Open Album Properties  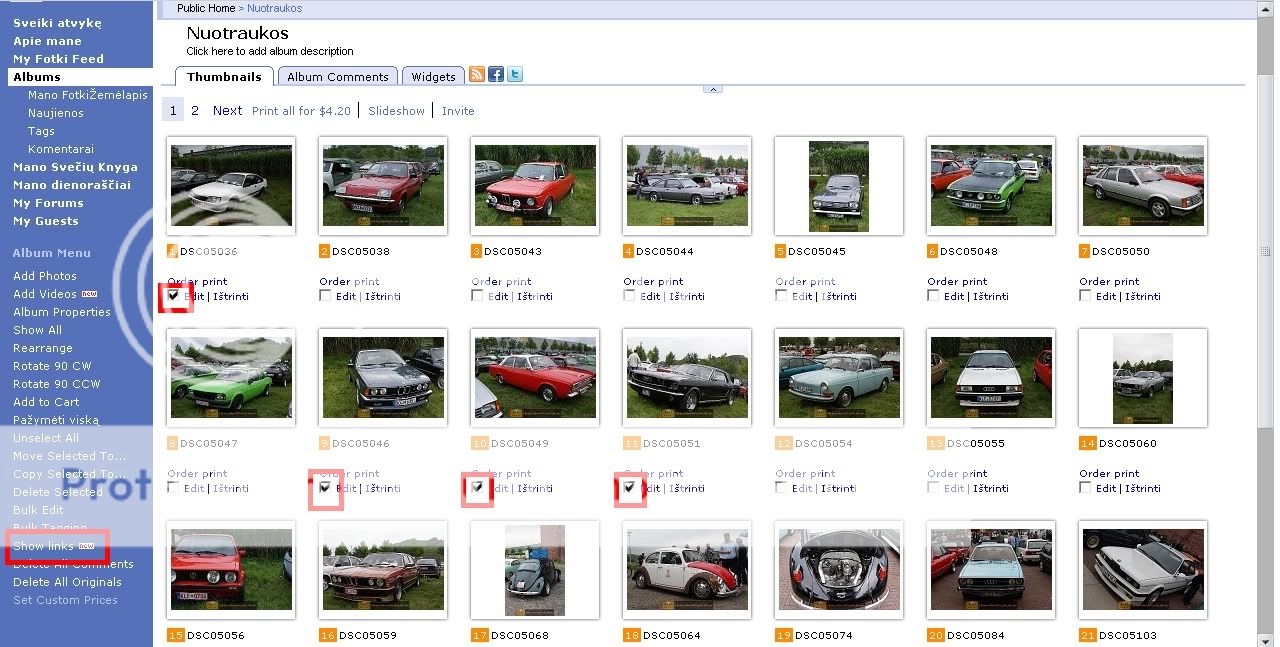coord(62,312)
